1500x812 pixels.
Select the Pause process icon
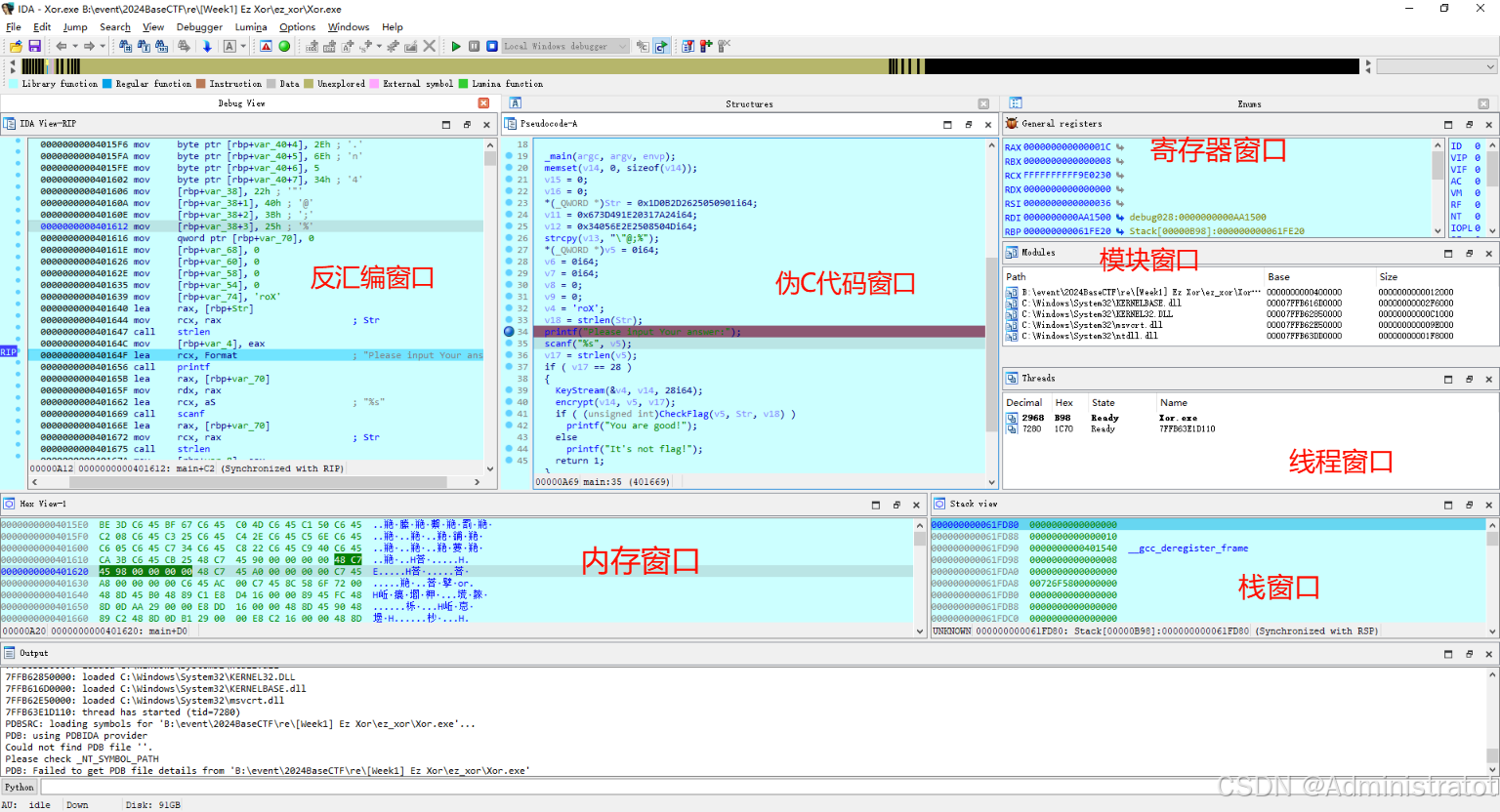pos(474,46)
